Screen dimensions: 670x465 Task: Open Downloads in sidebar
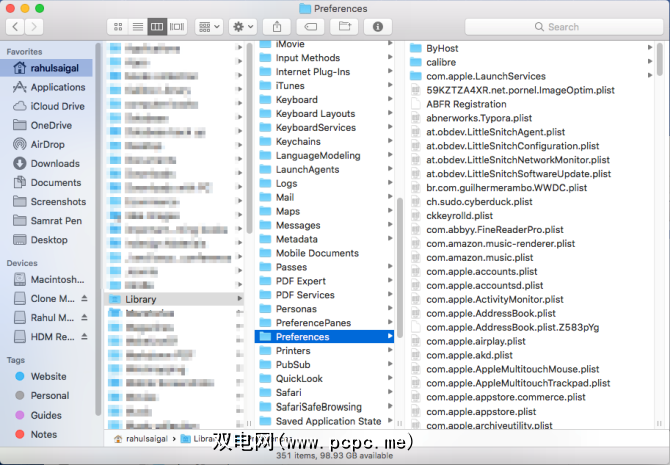[x=46, y=163]
